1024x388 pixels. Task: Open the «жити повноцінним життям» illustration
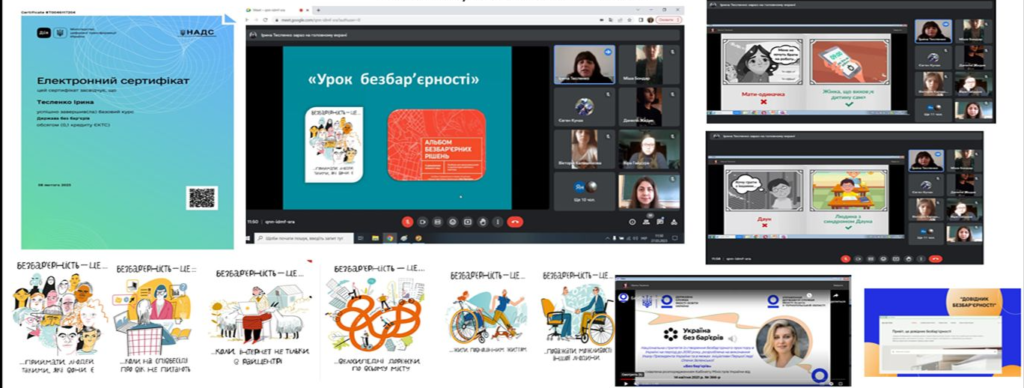488,315
